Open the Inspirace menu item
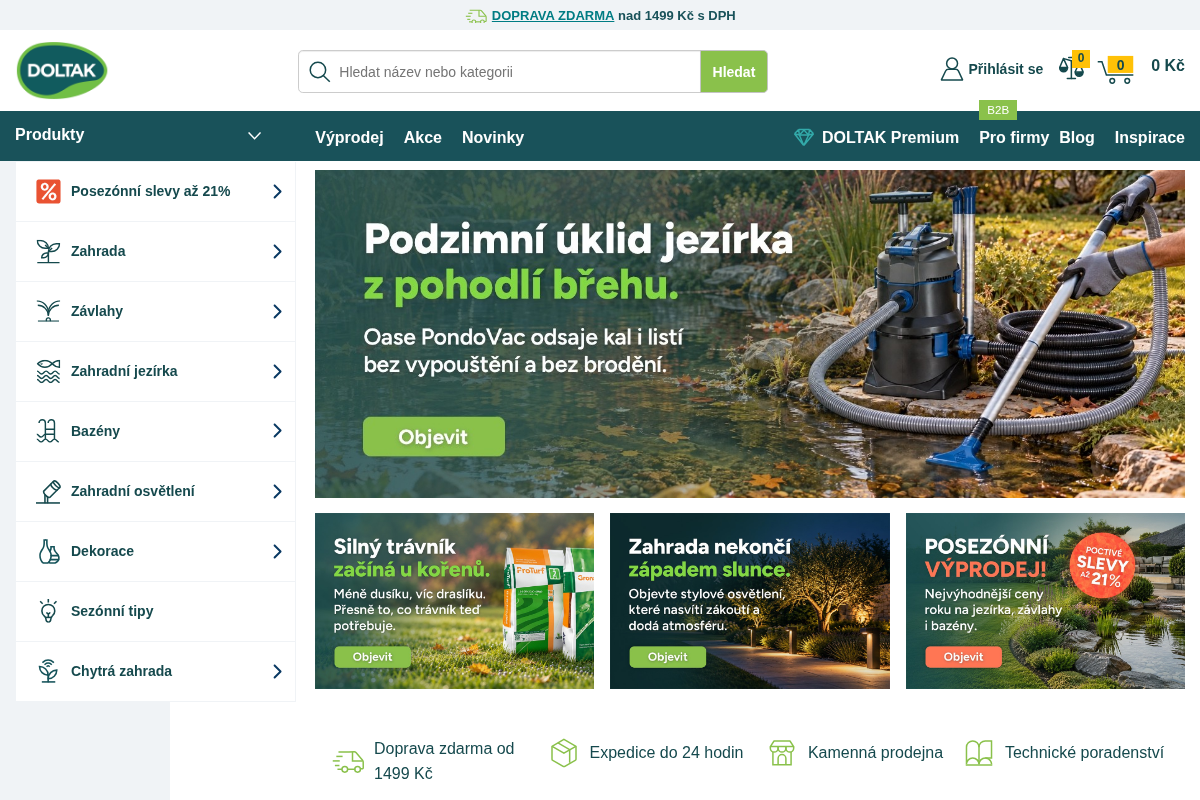 1150,138
